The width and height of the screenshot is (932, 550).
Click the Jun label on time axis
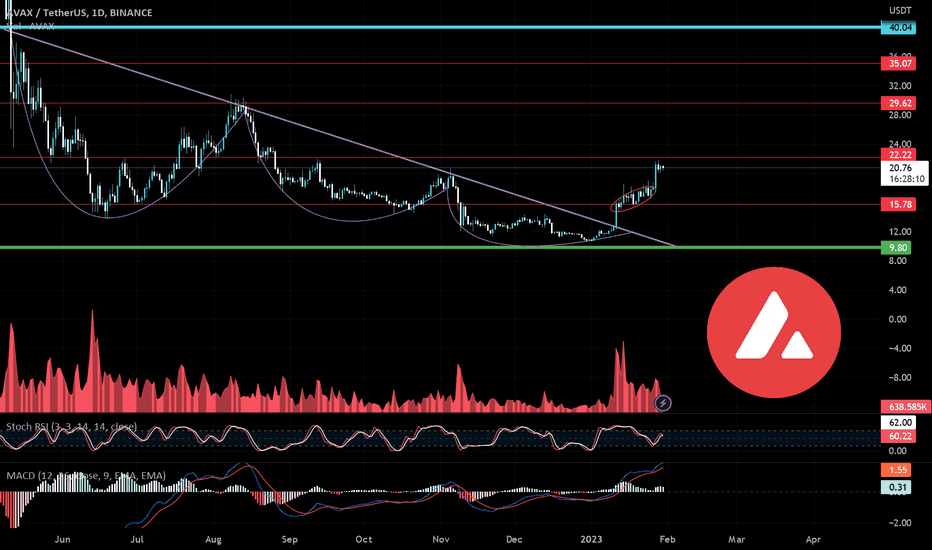tap(62, 539)
